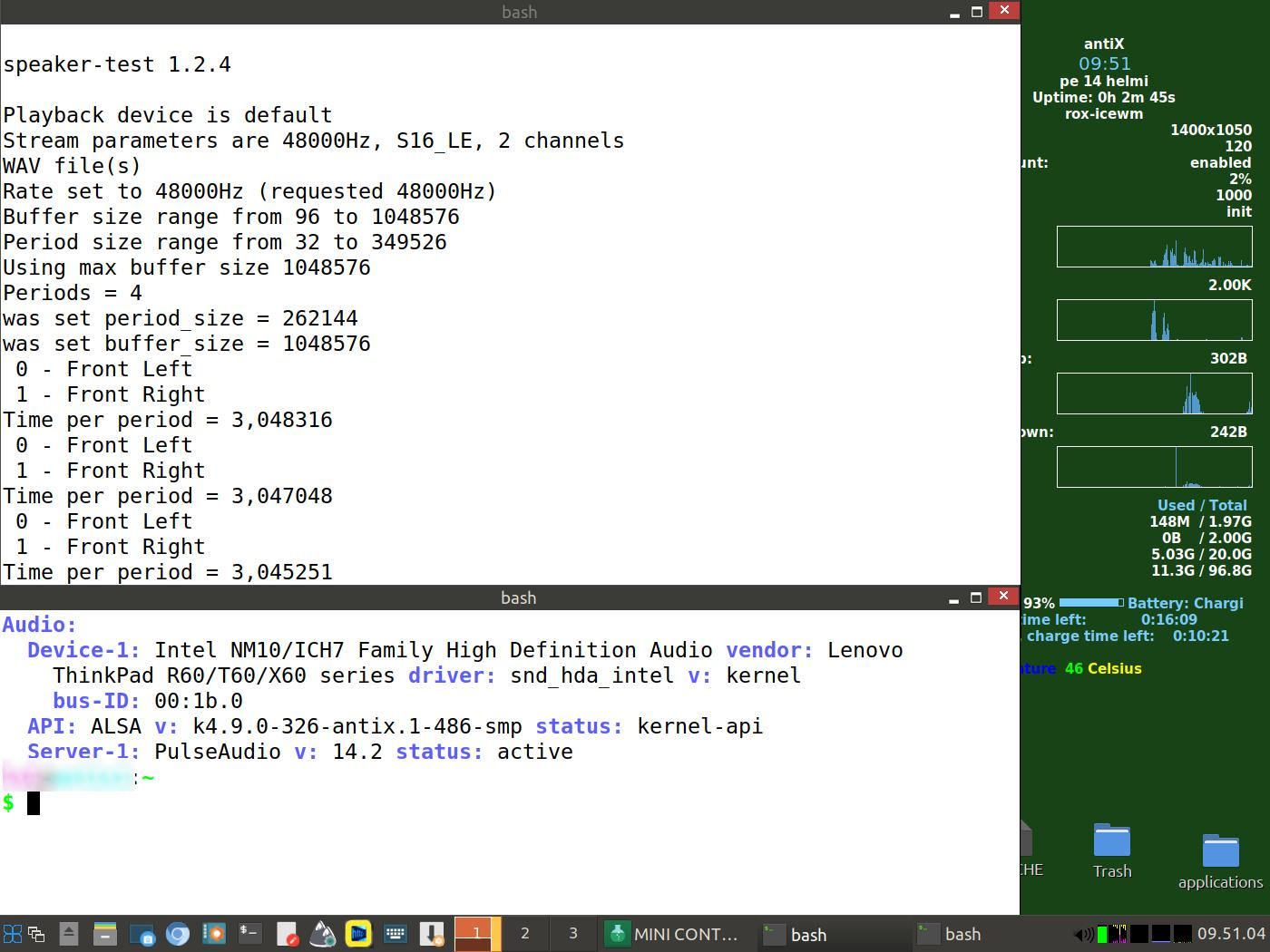This screenshot has width=1270, height=952.
Task: Activate the MINI CONT… taskbar button
Action: point(676,934)
